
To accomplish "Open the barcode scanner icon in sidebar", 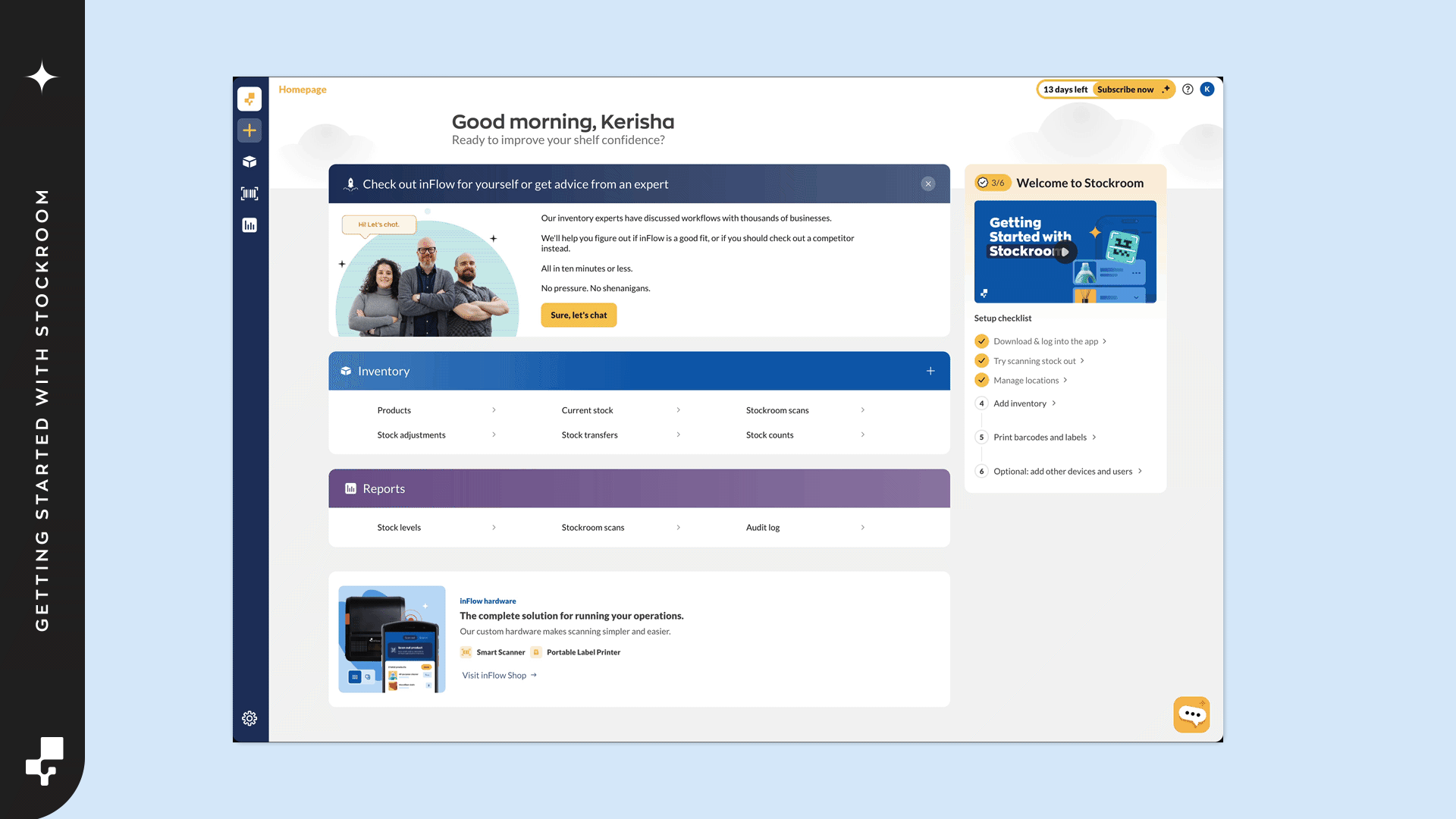I will pyautogui.click(x=249, y=193).
